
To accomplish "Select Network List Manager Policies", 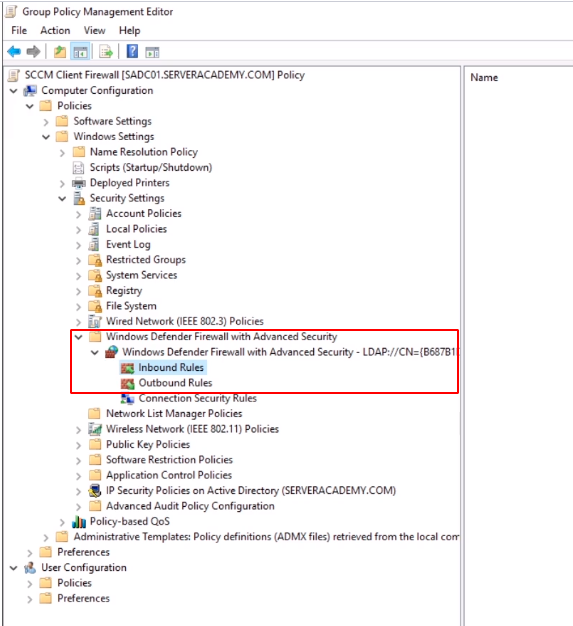I will 174,414.
